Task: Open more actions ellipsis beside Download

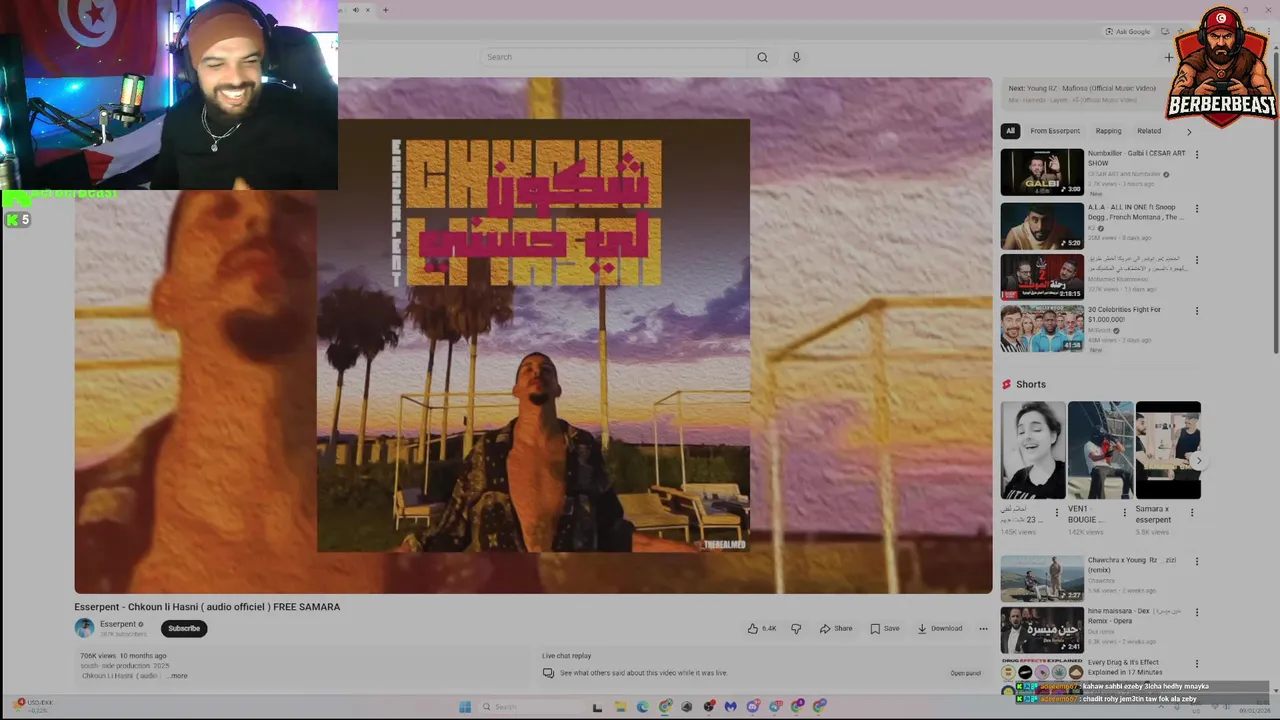Action: point(983,628)
